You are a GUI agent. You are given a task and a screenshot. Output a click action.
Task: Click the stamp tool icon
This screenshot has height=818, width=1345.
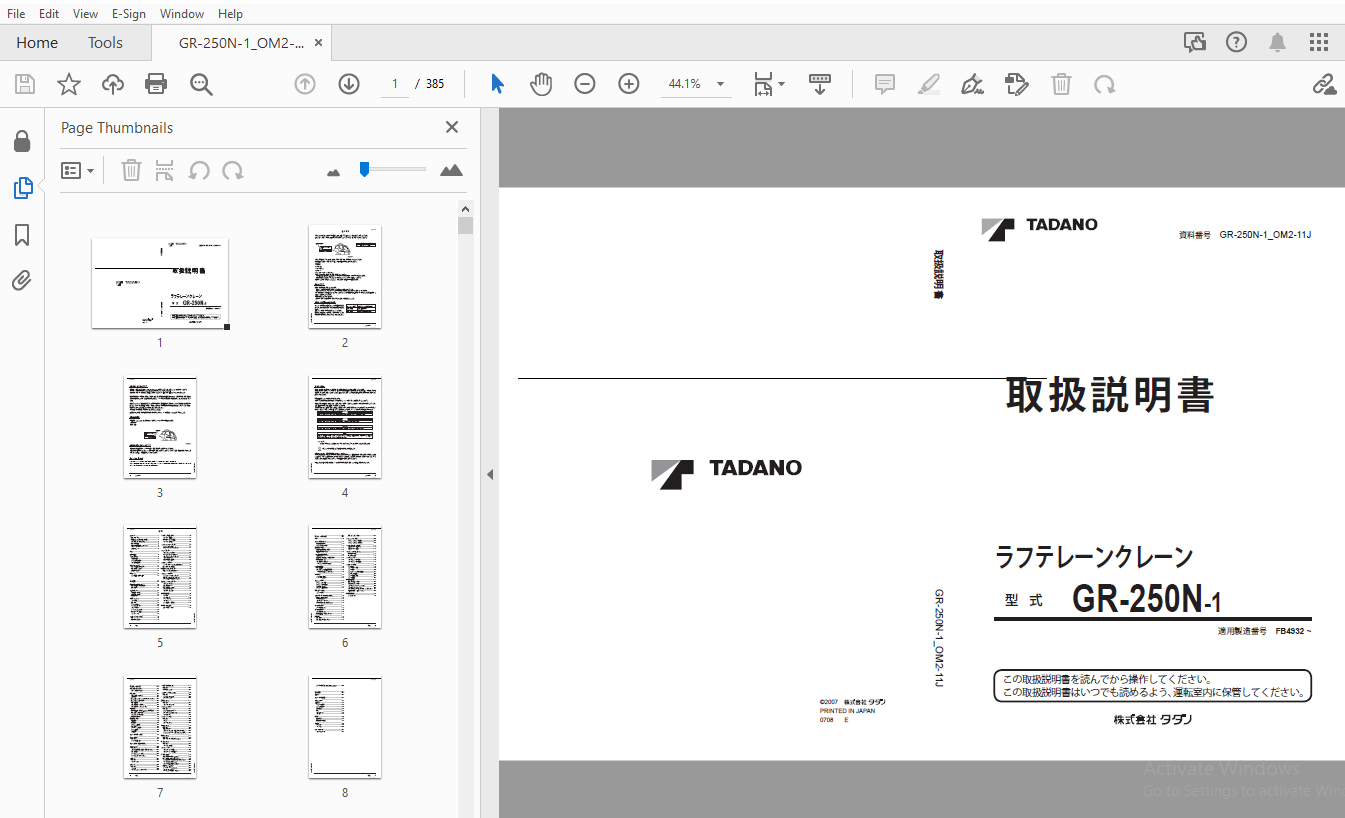pyautogui.click(x=1017, y=84)
